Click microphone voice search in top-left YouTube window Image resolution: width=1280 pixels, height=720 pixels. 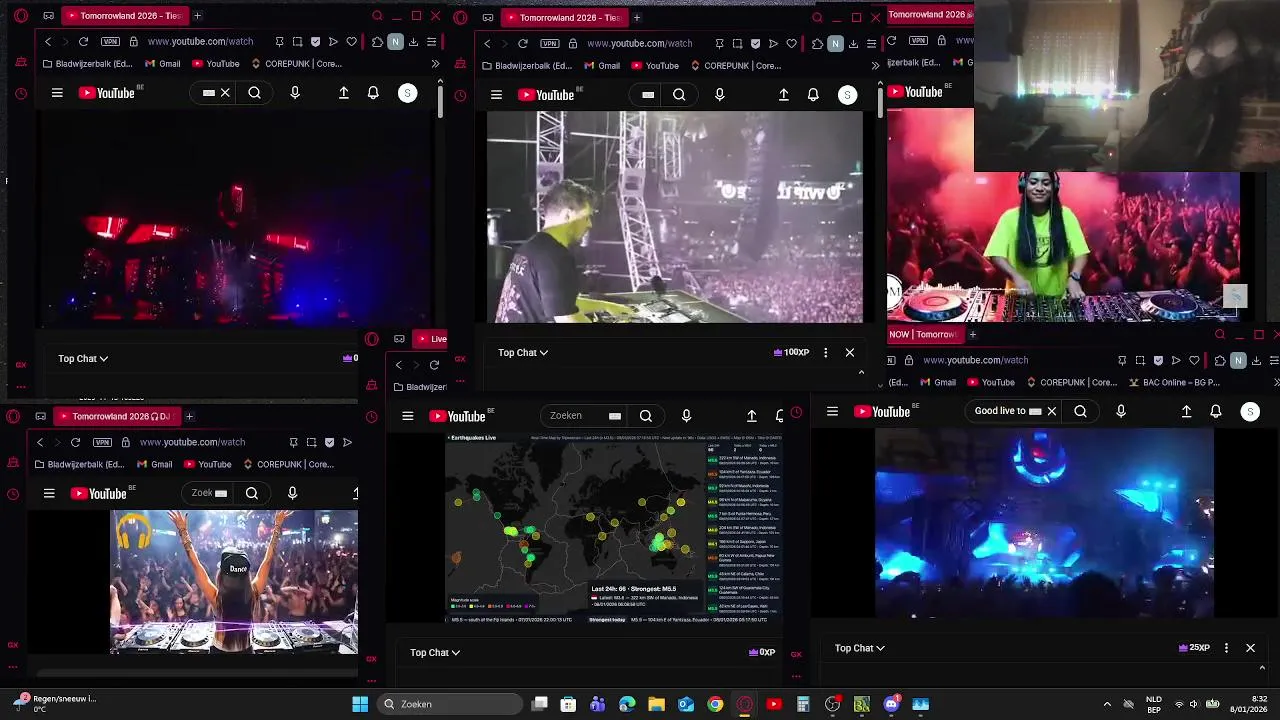pos(295,93)
